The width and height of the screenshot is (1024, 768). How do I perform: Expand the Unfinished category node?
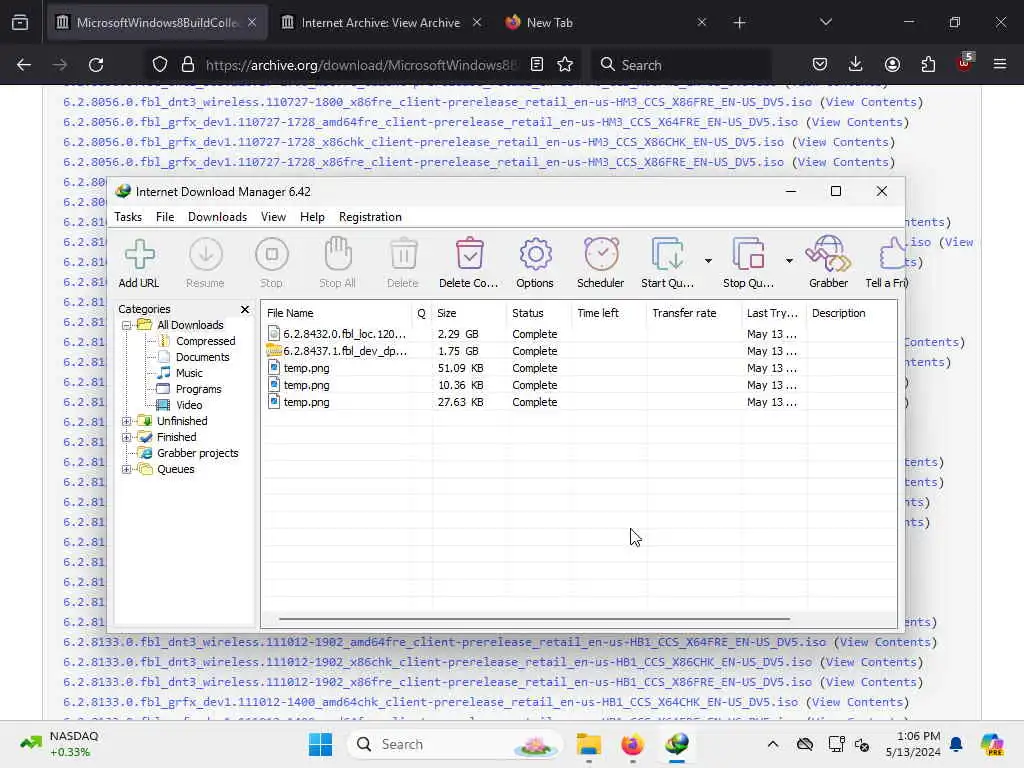click(x=127, y=421)
